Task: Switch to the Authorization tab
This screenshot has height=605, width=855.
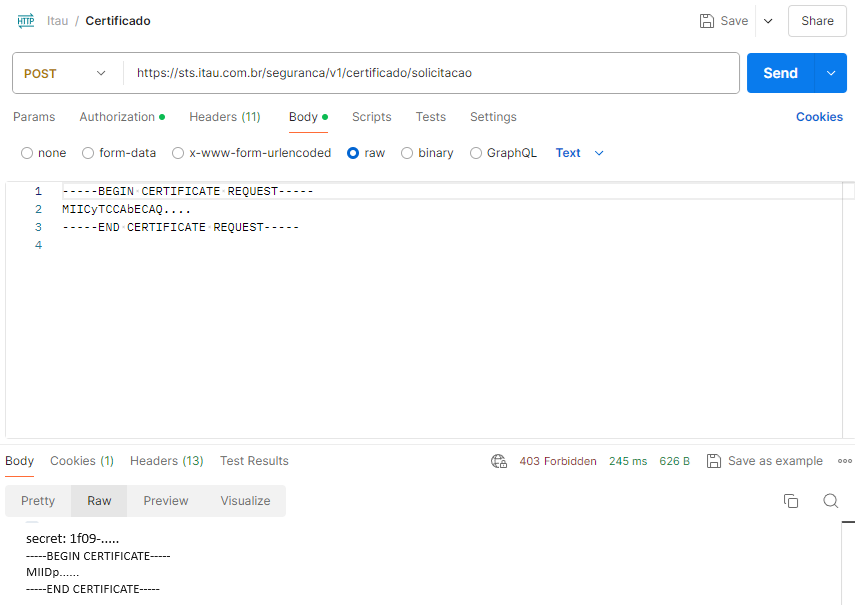Action: click(122, 117)
